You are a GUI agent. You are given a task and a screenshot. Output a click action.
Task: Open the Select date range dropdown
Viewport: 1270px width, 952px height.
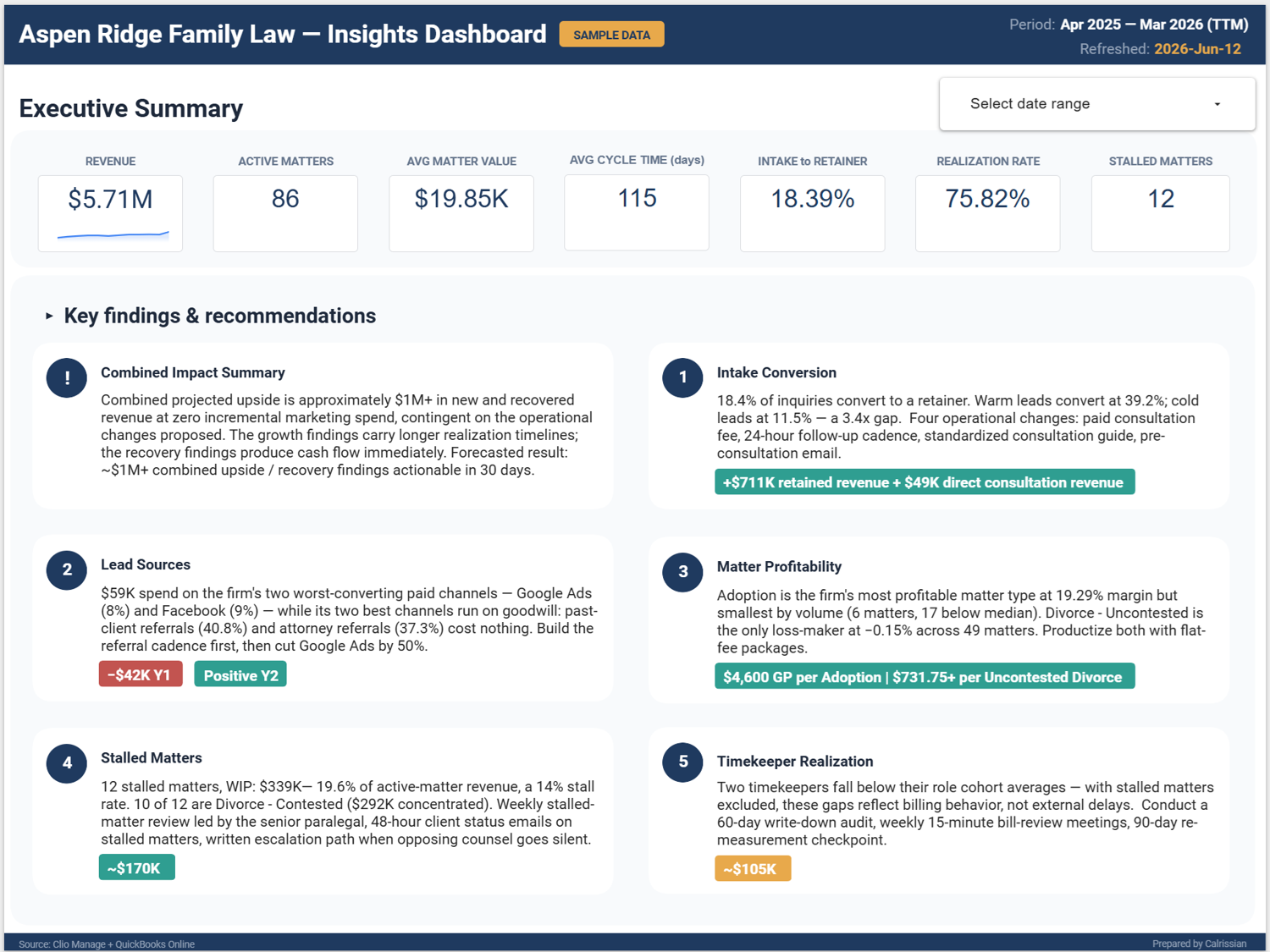pyautogui.click(x=1096, y=104)
